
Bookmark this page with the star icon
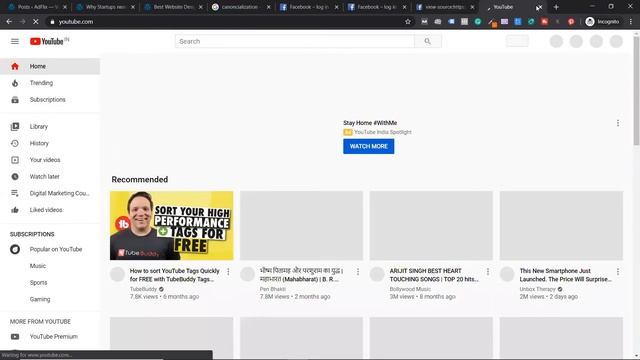point(408,22)
